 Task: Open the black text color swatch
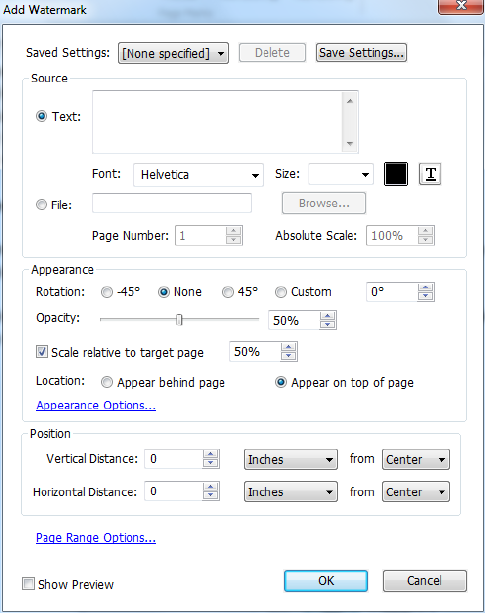click(396, 174)
